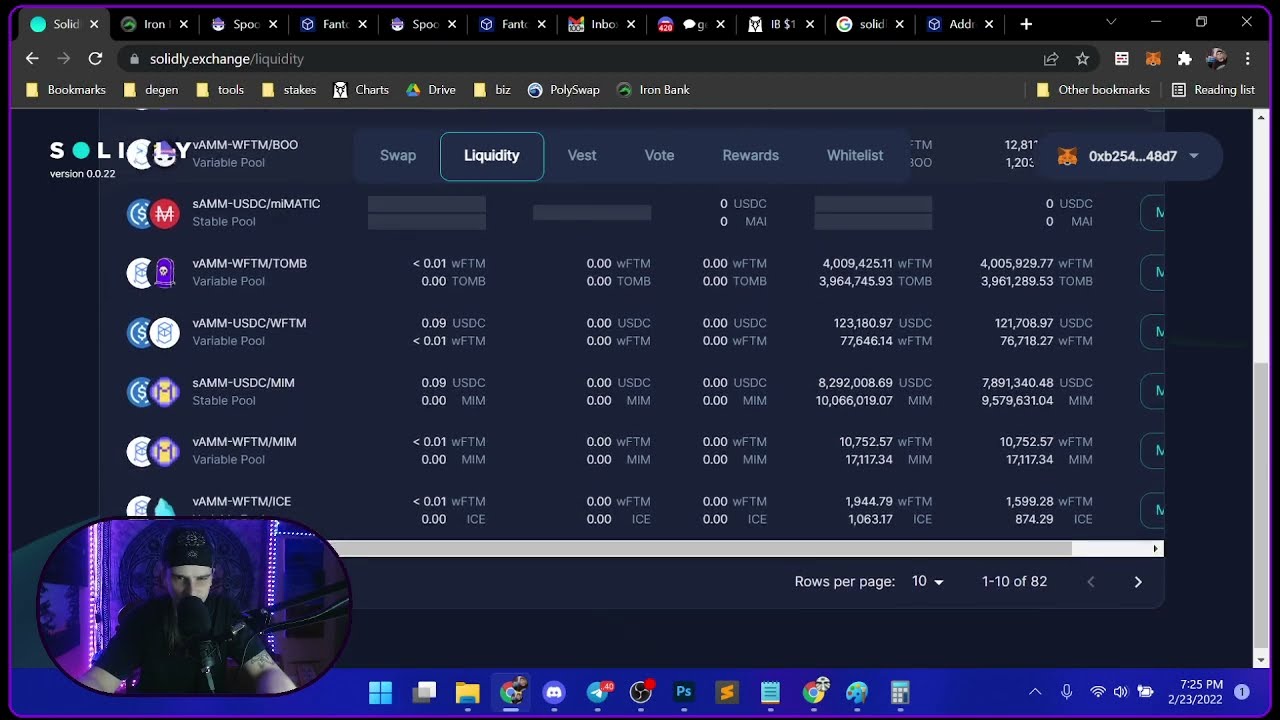Click the vAMM-WFTM/ICE pool name
This screenshot has height=720, width=1280.
click(x=242, y=502)
